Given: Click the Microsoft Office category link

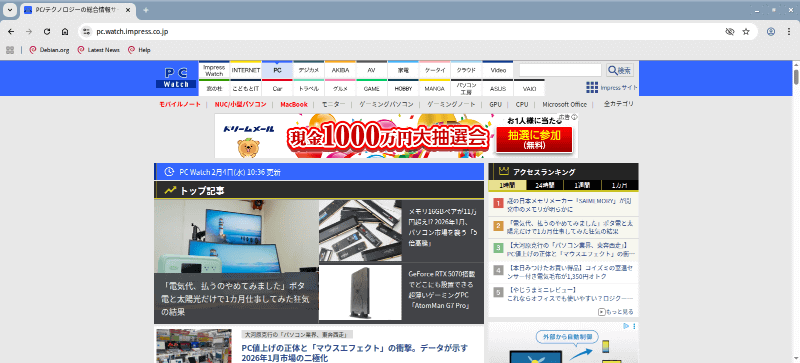Looking at the screenshot, I should (x=564, y=104).
